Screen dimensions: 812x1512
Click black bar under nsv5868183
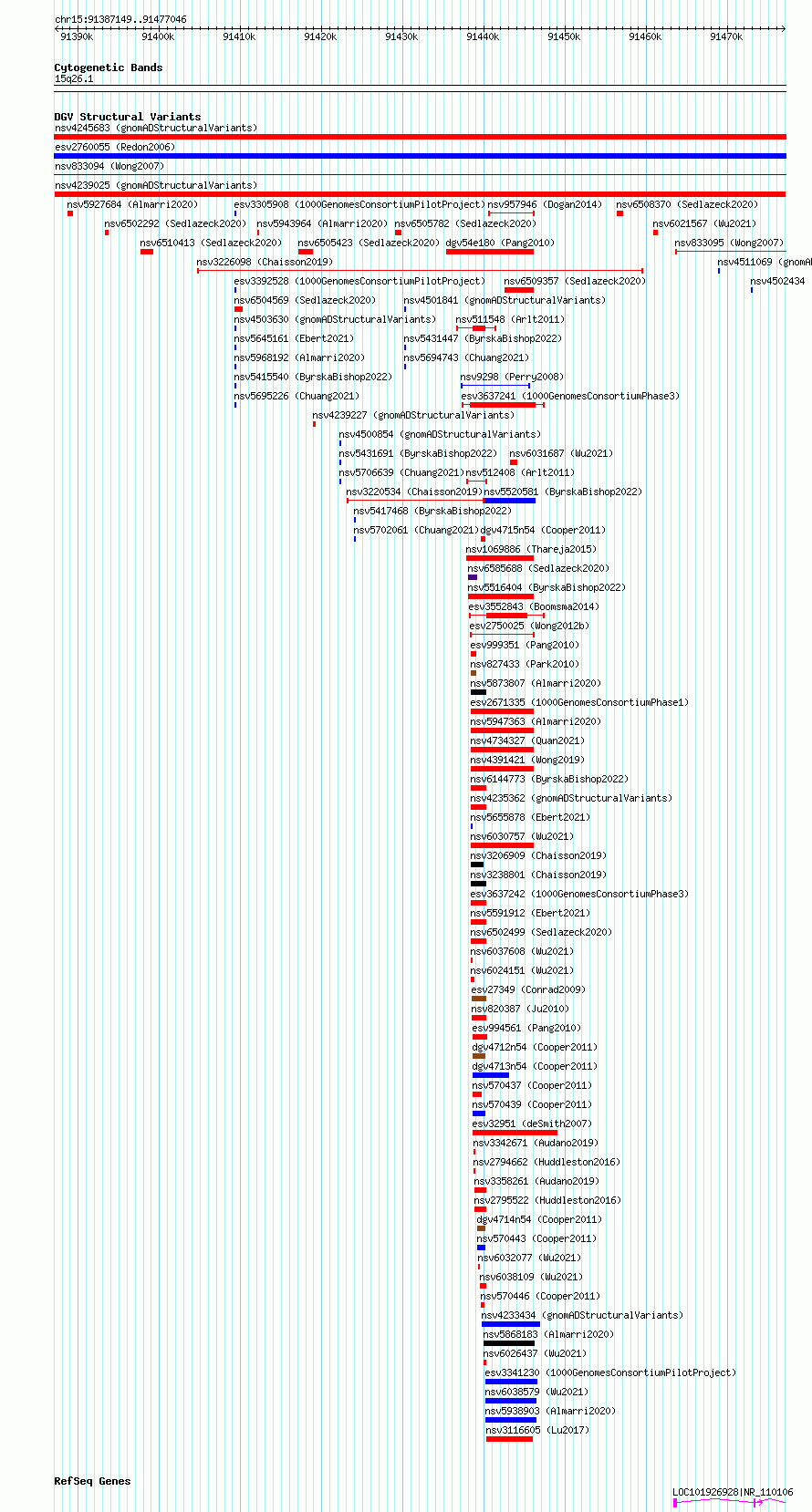pos(509,1343)
